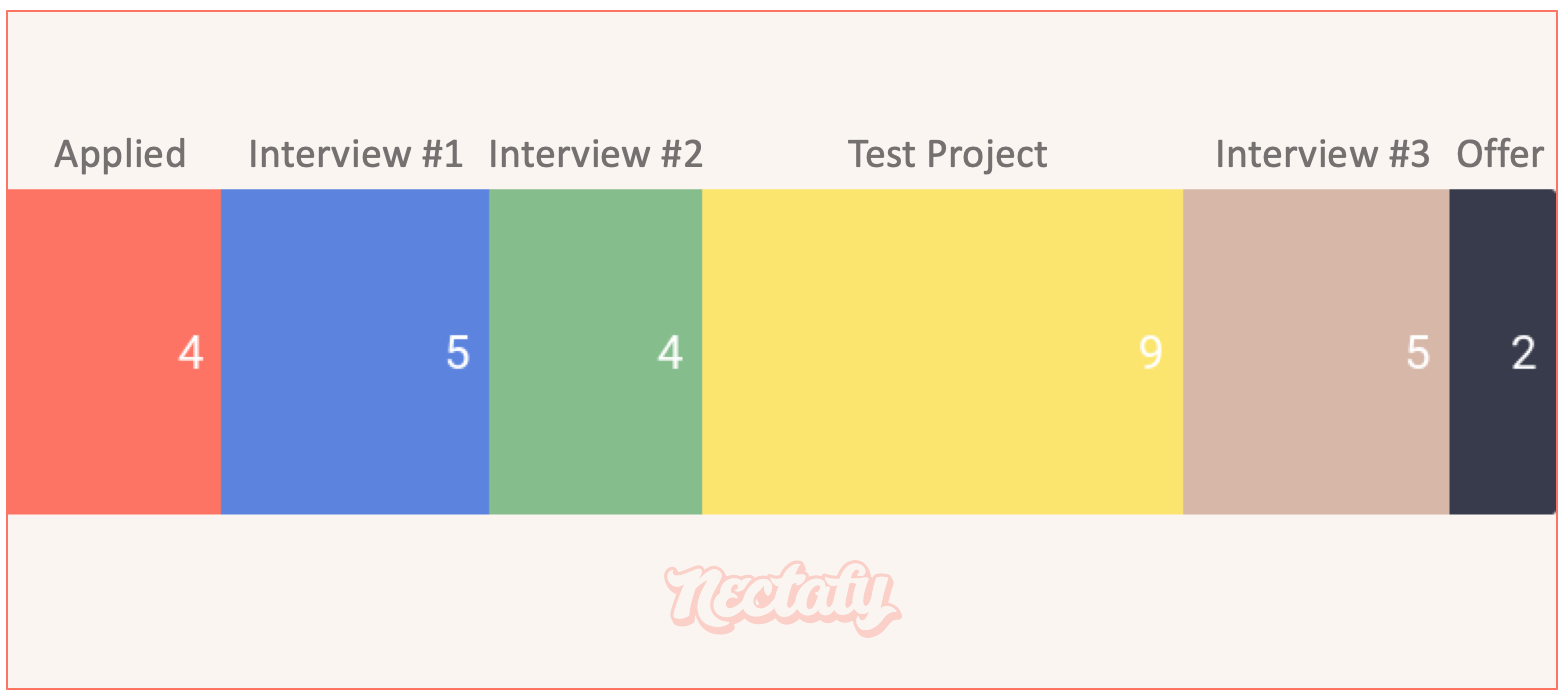Click the beige Interview #3 segment

1316,352
